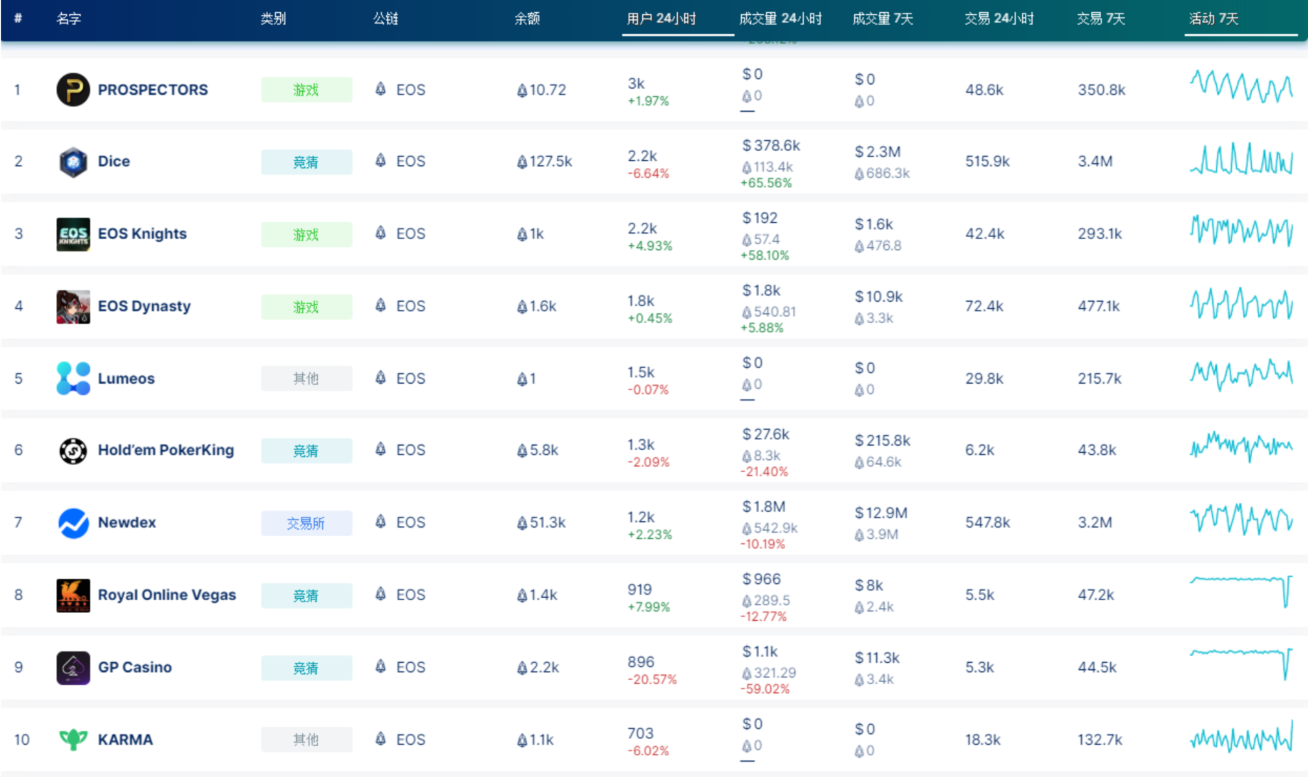Image resolution: width=1308 pixels, height=777 pixels.
Task: Open the EOS Knights name link
Action: click(142, 234)
